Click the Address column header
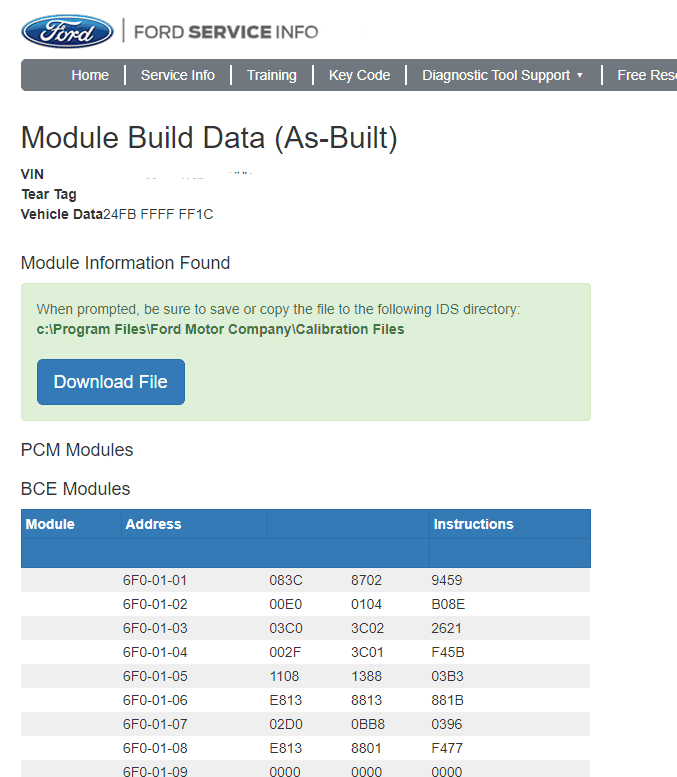 pos(153,524)
